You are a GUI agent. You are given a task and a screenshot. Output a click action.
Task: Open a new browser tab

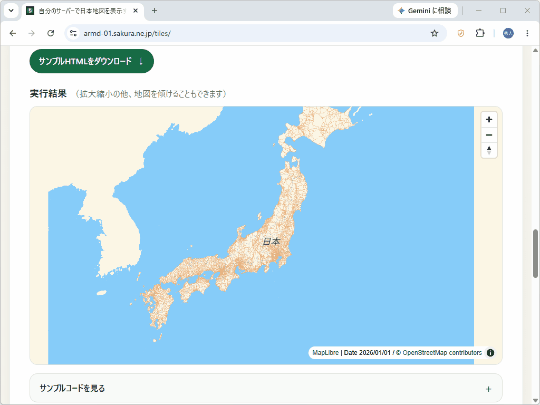point(154,11)
